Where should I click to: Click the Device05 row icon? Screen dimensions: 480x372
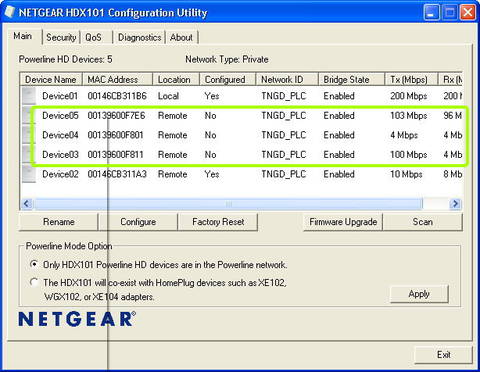29,115
